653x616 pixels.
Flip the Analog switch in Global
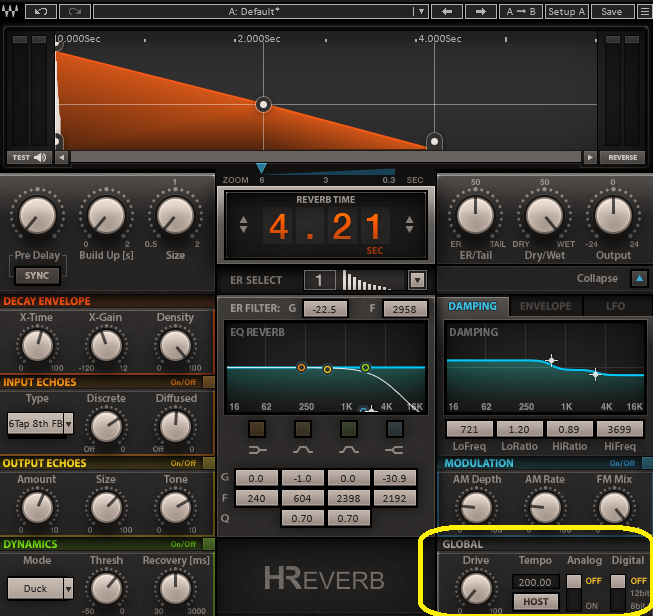coord(573,590)
